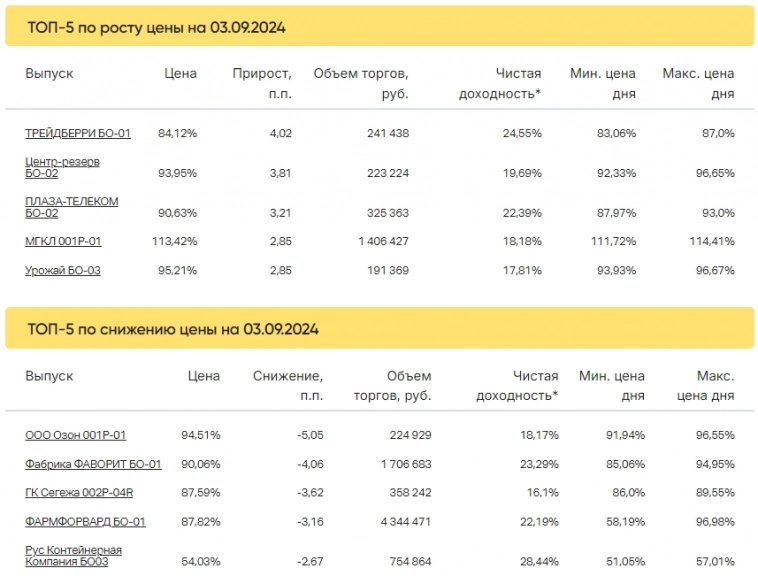Screen dimensions: 758x576
Task: Click the 28,44% net yield cell
Action: click(537, 562)
